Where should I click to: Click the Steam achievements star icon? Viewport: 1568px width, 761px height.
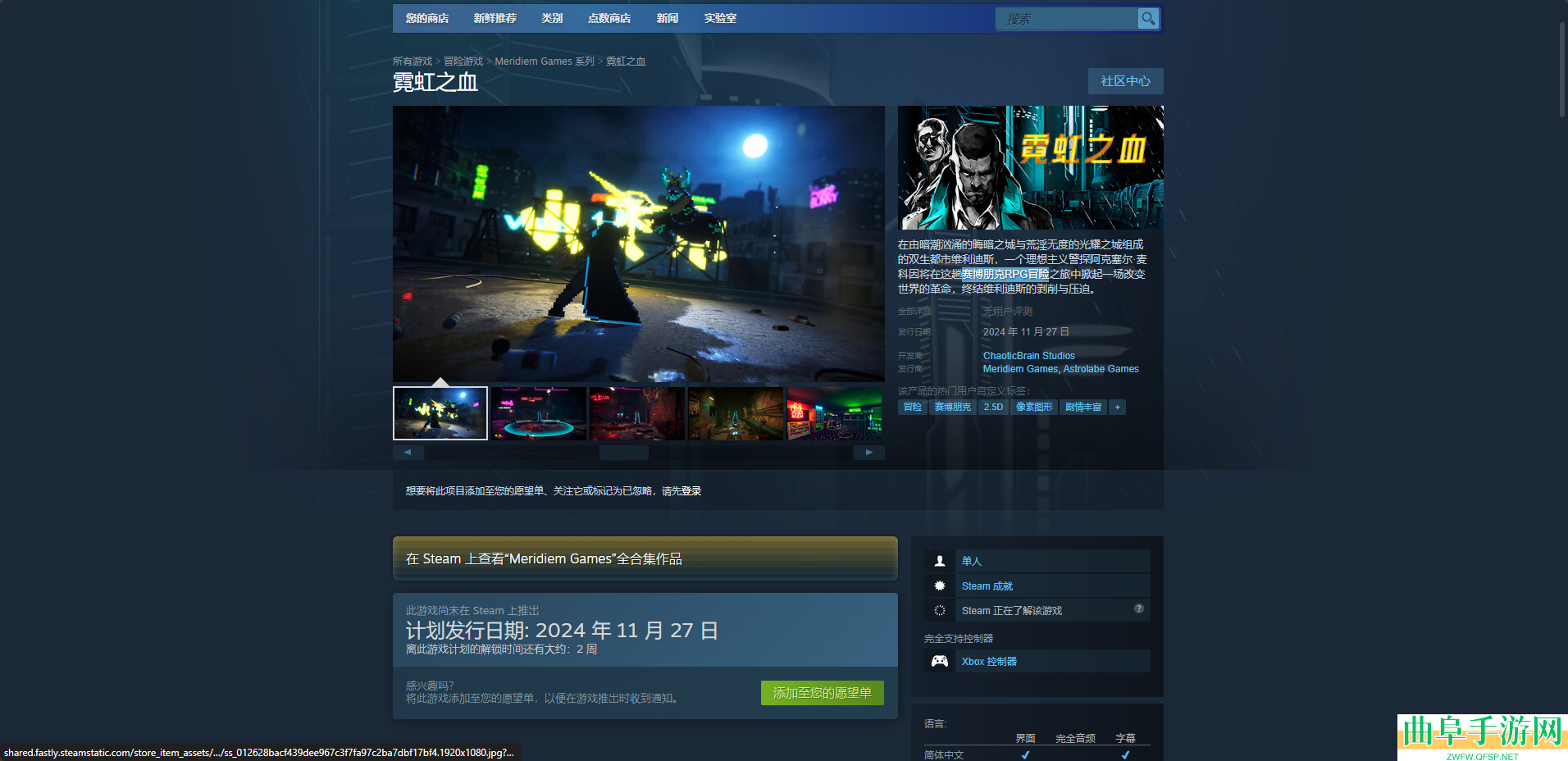tap(940, 586)
